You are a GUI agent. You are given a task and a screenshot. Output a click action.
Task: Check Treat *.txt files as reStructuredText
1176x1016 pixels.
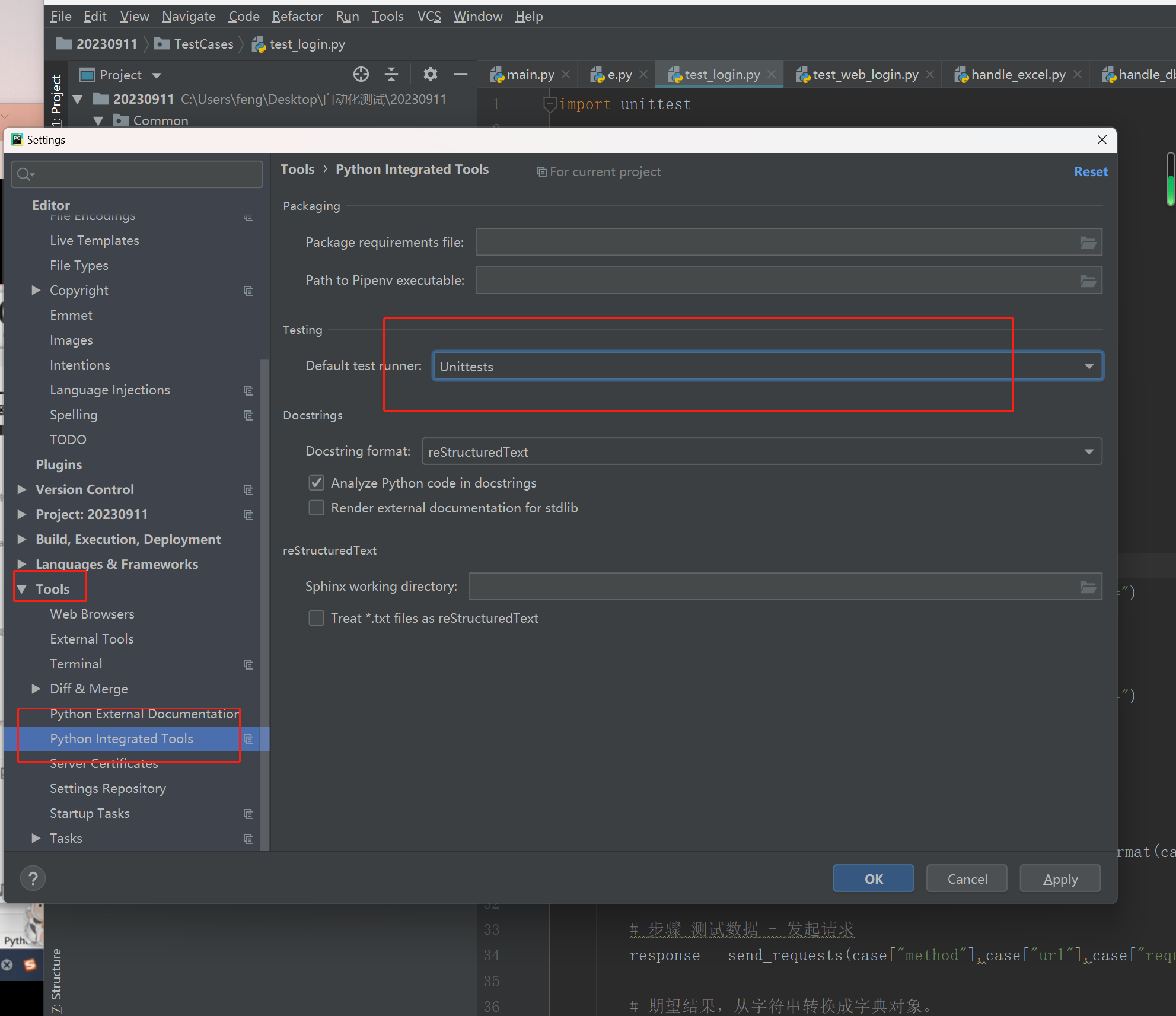click(x=317, y=618)
